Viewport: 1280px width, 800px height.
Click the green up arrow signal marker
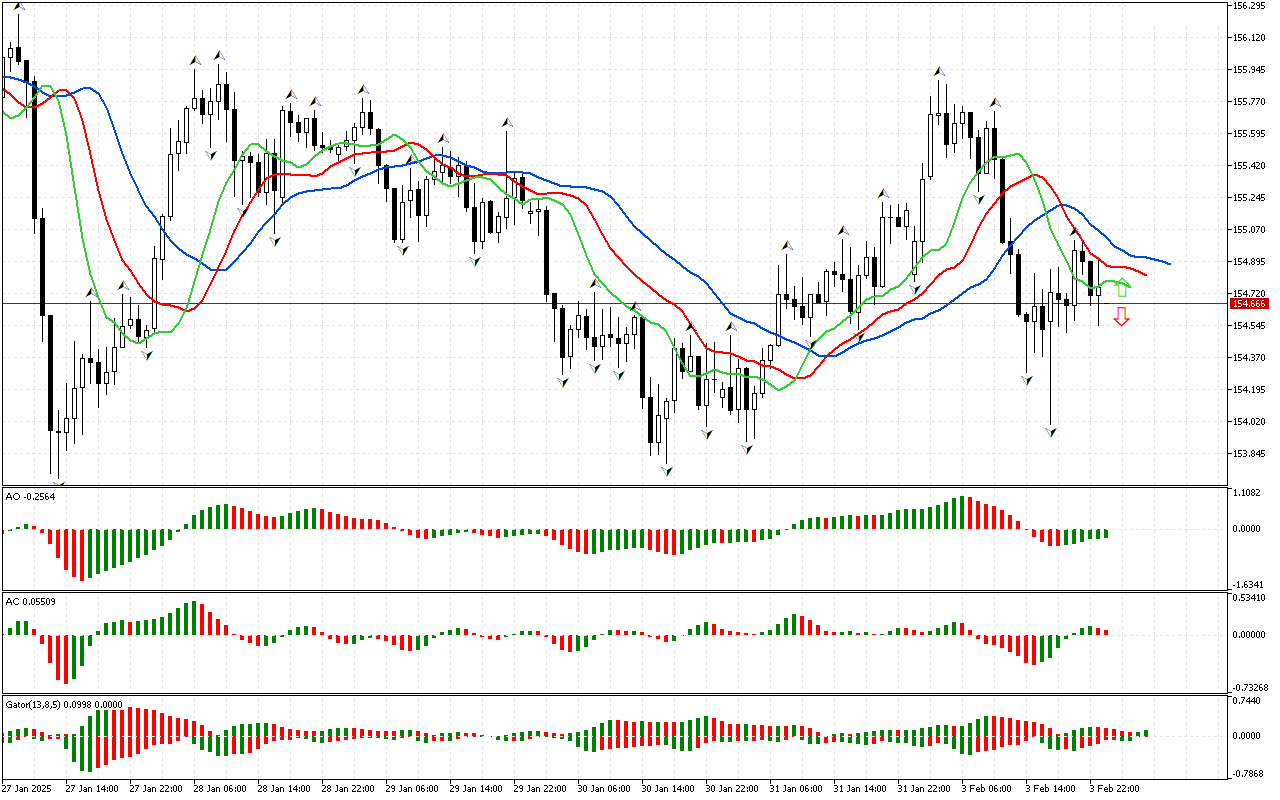[x=1122, y=290]
